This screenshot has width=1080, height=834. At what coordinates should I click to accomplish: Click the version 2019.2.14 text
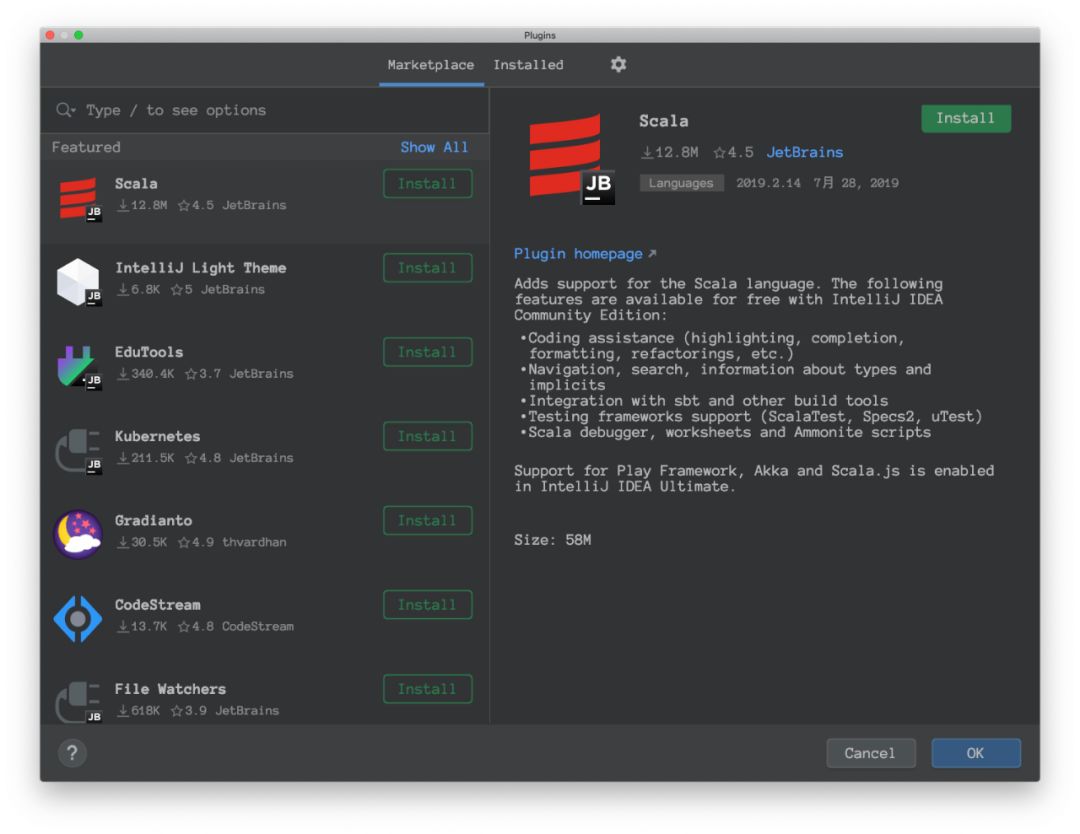[x=768, y=183]
